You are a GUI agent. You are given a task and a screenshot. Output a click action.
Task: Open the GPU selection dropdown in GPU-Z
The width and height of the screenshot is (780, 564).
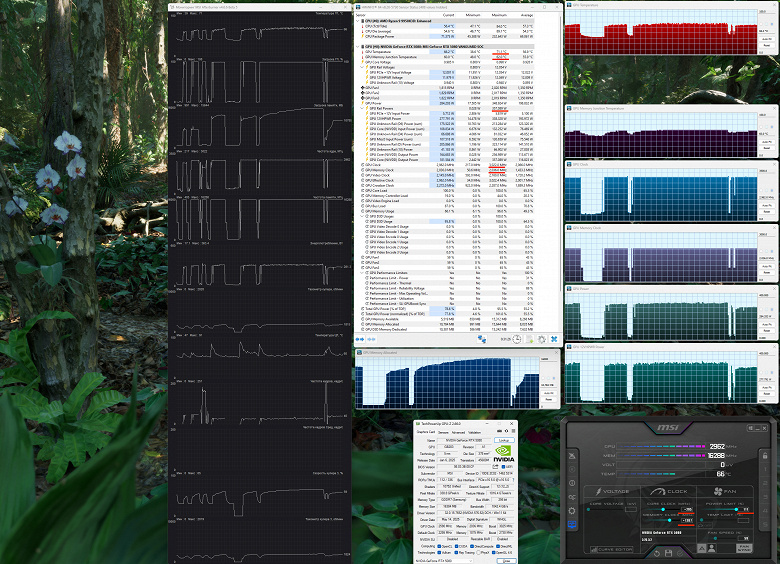pyautogui.click(x=444, y=561)
